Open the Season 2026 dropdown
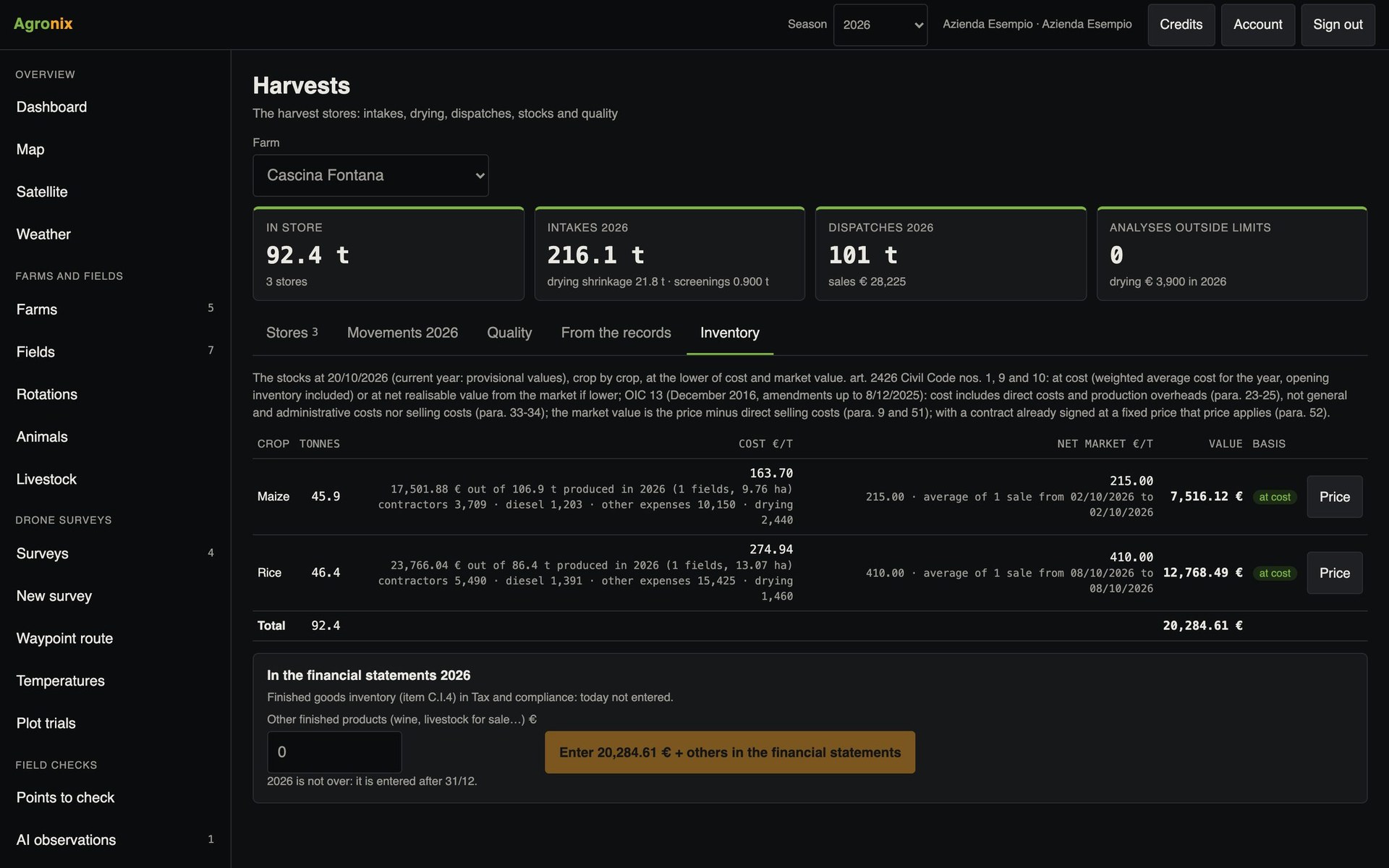1389x868 pixels. [880, 25]
